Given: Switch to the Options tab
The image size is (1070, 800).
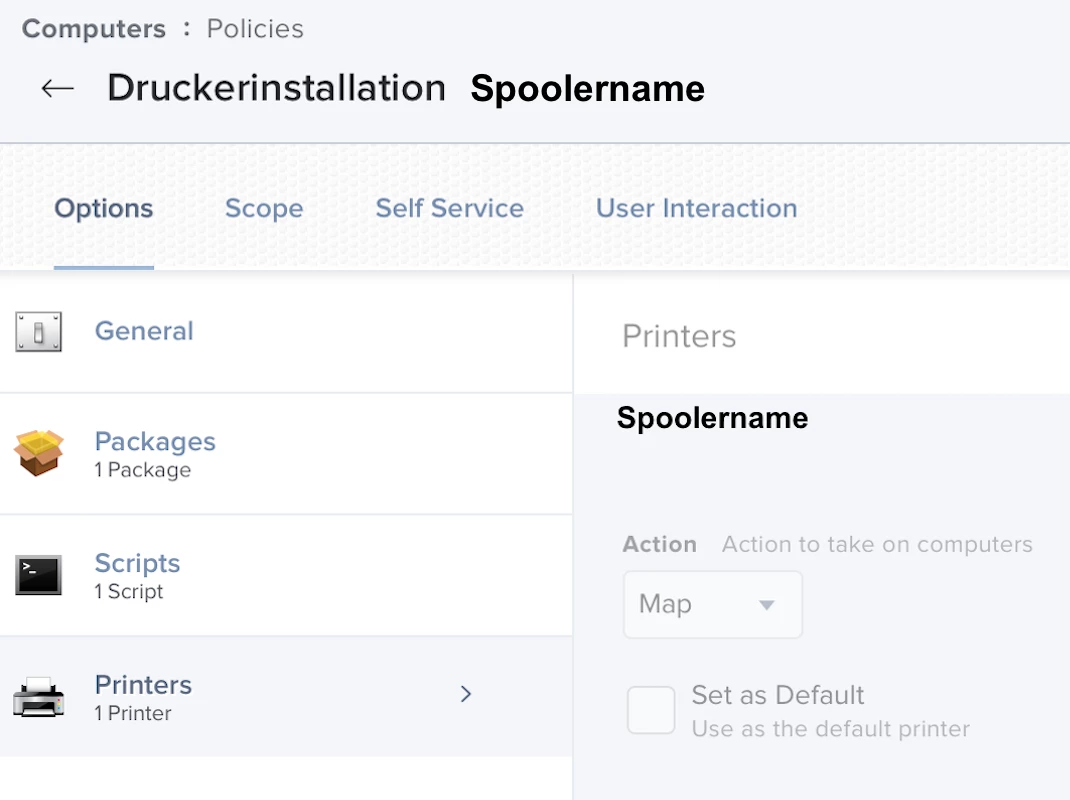Looking at the screenshot, I should [x=104, y=209].
